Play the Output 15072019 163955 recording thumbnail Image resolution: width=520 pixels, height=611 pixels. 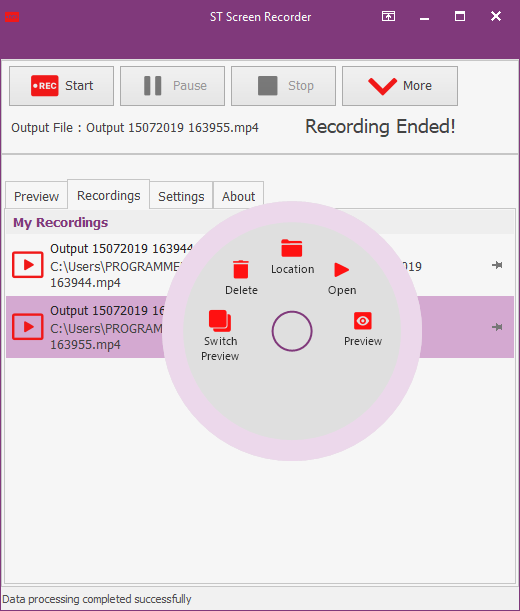pyautogui.click(x=28, y=327)
